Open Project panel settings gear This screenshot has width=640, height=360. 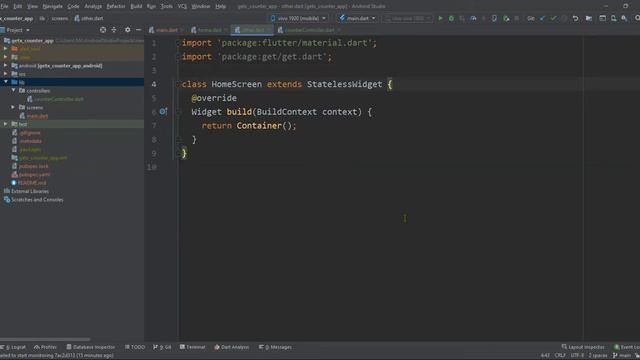pyautogui.click(x=128, y=30)
